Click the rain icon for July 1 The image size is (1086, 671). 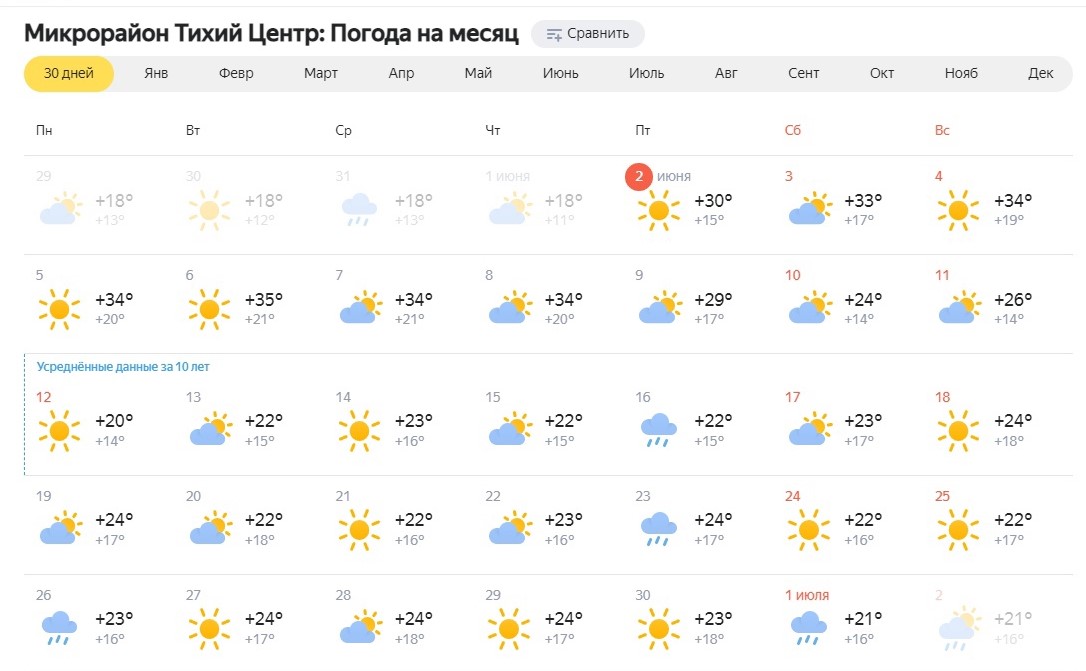[808, 628]
